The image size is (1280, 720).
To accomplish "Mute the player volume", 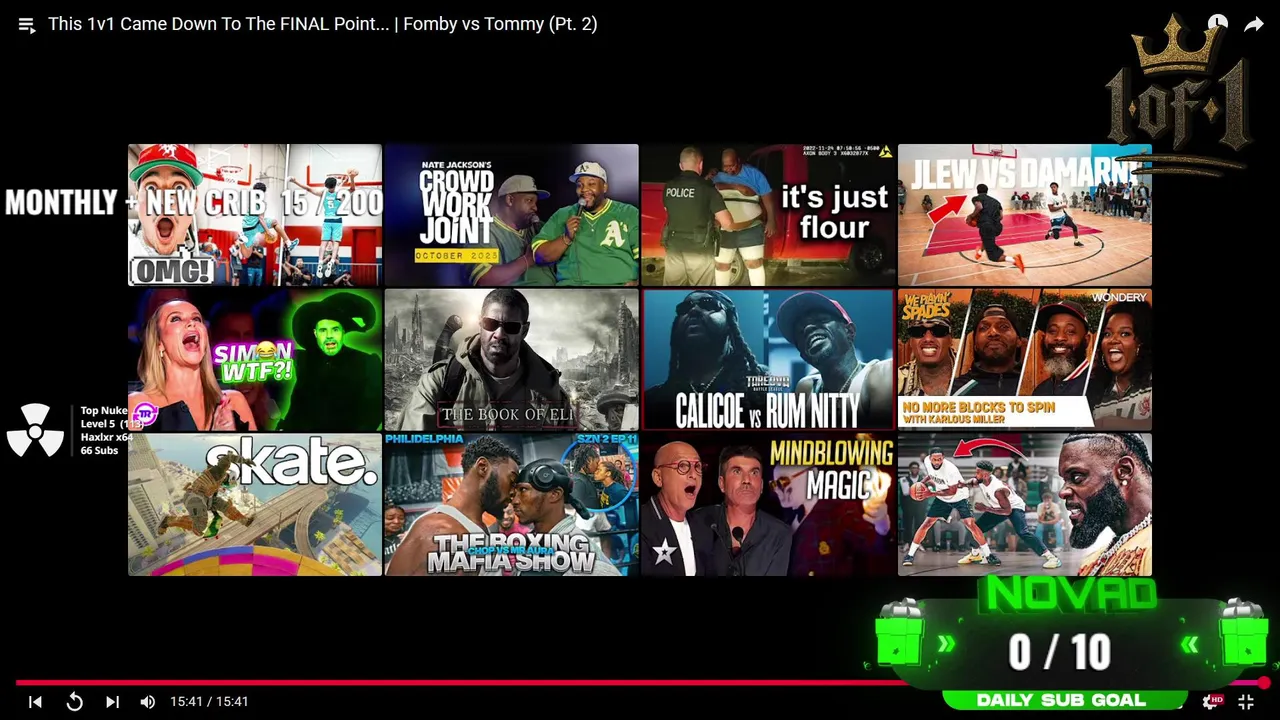I will tap(148, 702).
